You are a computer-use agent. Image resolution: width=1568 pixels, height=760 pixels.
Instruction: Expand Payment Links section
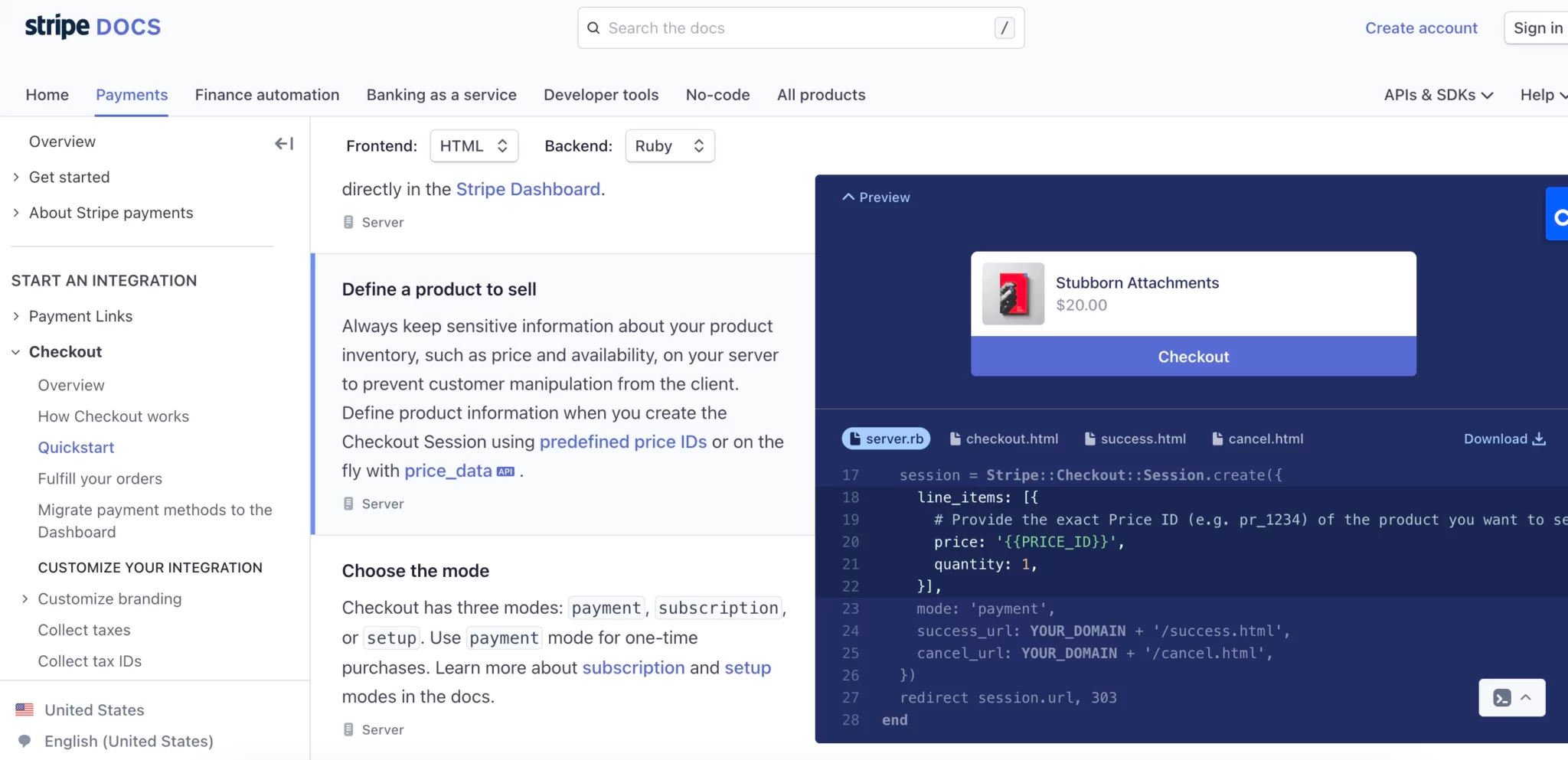[x=16, y=316]
